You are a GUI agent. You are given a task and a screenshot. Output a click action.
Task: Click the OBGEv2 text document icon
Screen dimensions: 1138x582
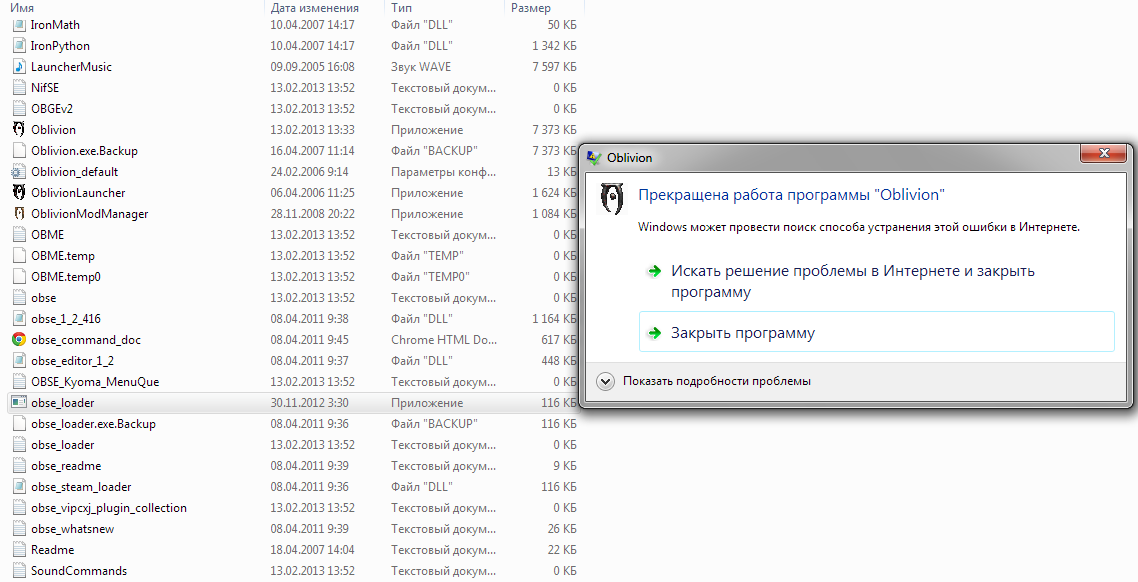click(19, 108)
